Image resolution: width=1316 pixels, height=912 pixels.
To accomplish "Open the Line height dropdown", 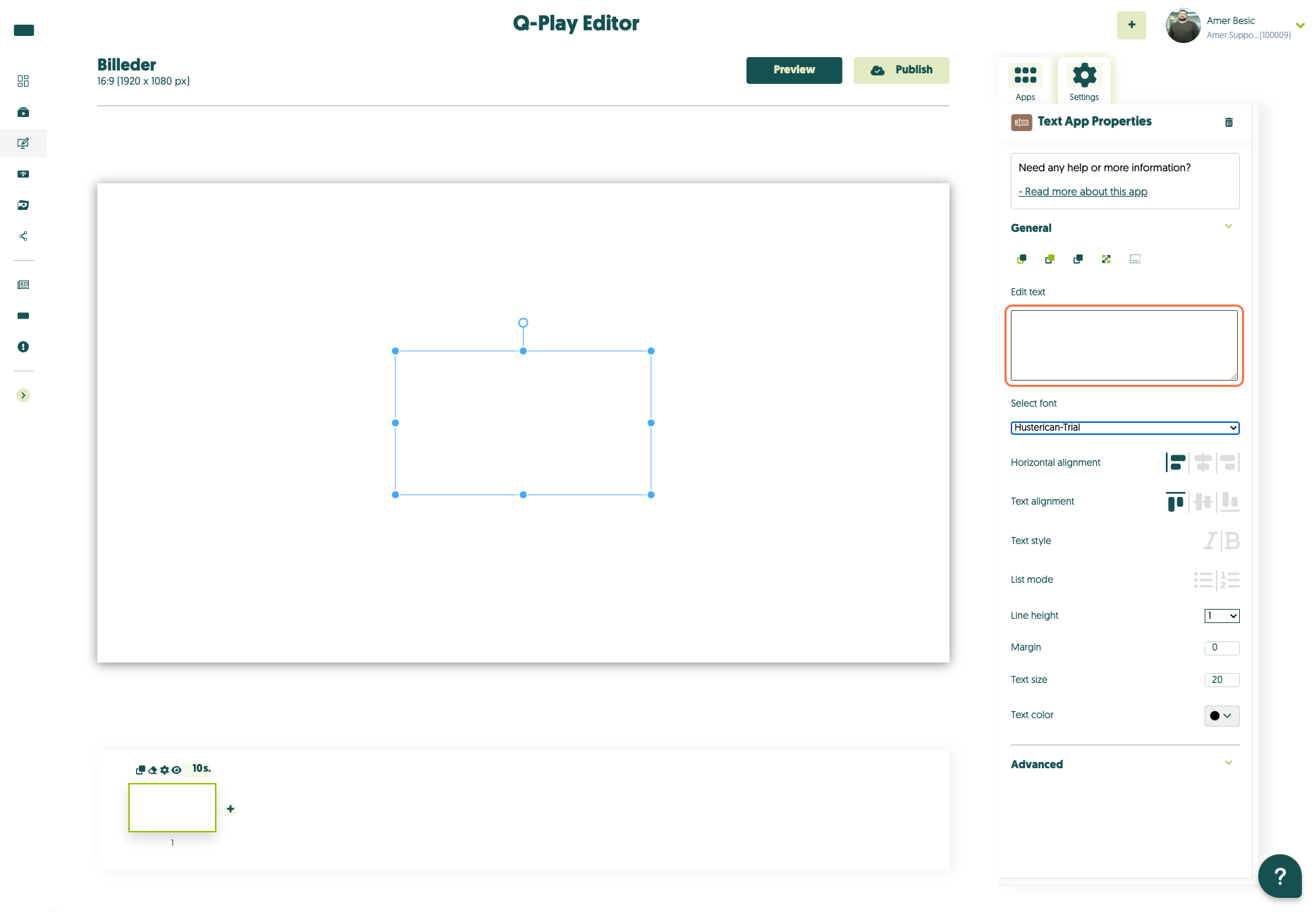I will tap(1222, 616).
